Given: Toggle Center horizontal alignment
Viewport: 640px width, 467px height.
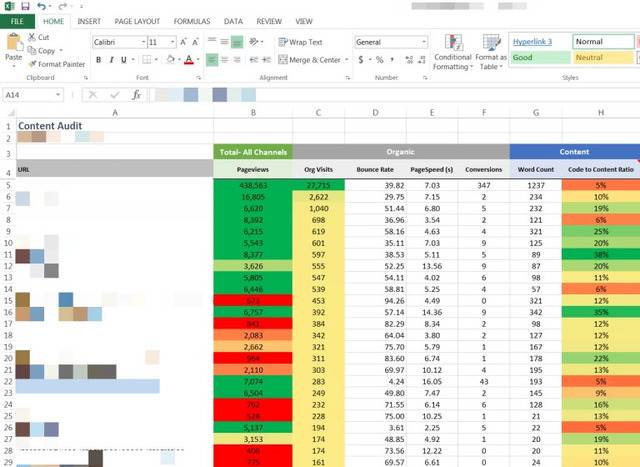Looking at the screenshot, I should [x=224, y=60].
